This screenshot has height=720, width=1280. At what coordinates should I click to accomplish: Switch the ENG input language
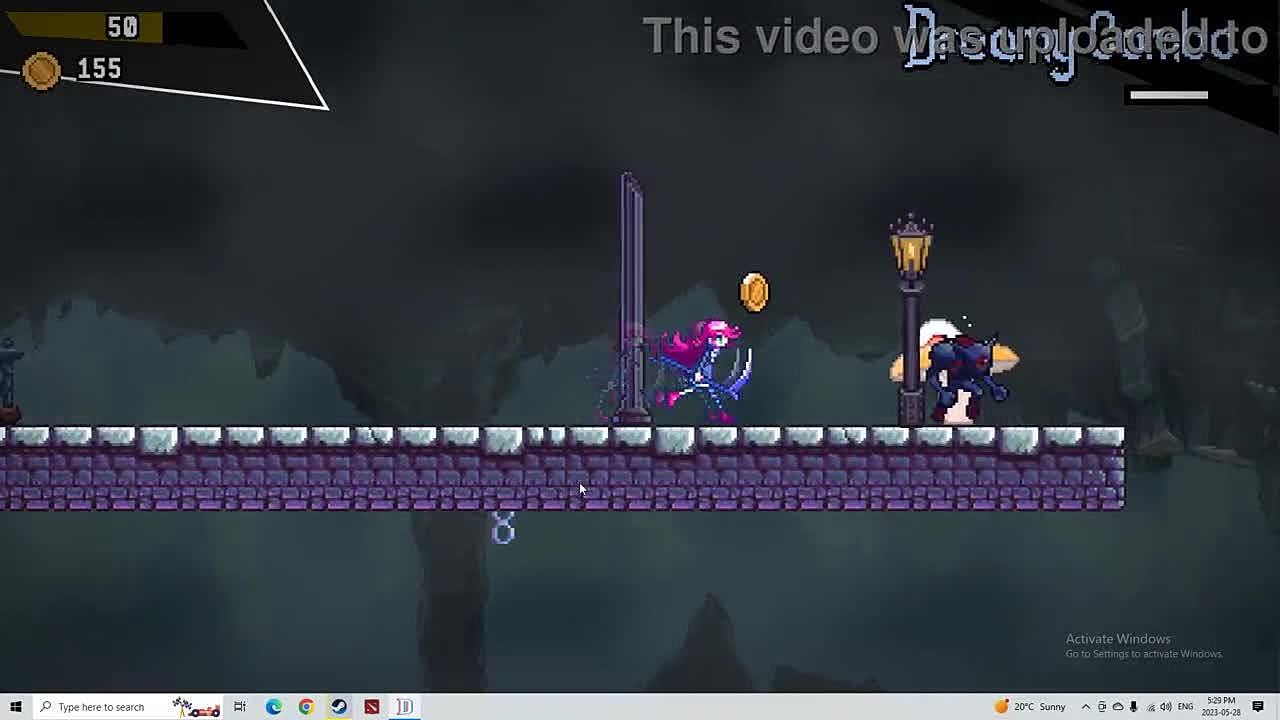pos(1185,707)
